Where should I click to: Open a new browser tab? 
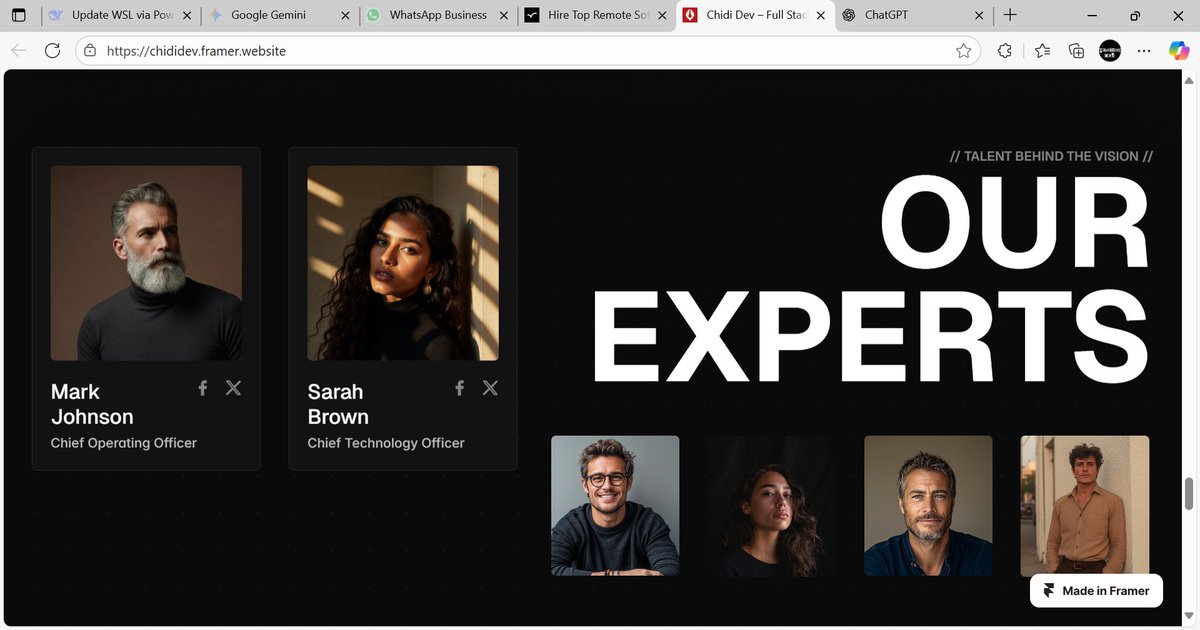click(x=1010, y=15)
